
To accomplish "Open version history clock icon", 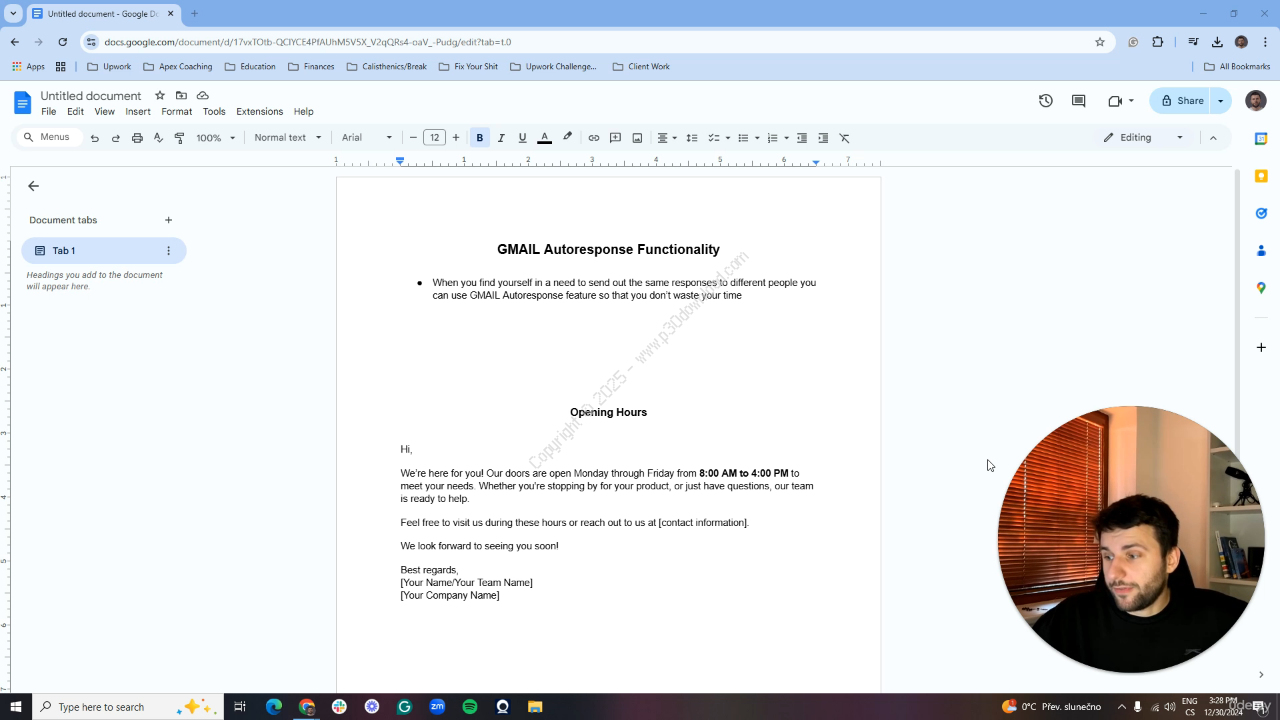I will (x=1046, y=101).
